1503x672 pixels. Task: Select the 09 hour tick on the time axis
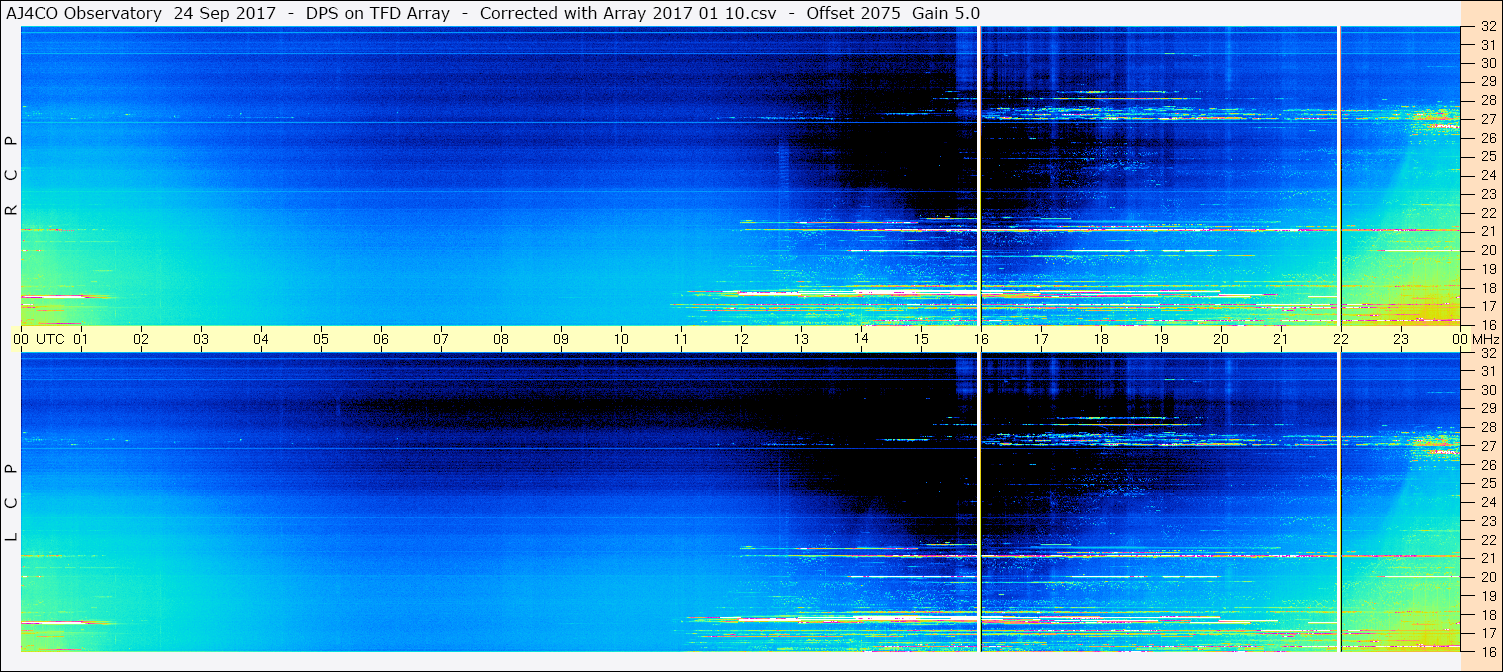pyautogui.click(x=561, y=339)
